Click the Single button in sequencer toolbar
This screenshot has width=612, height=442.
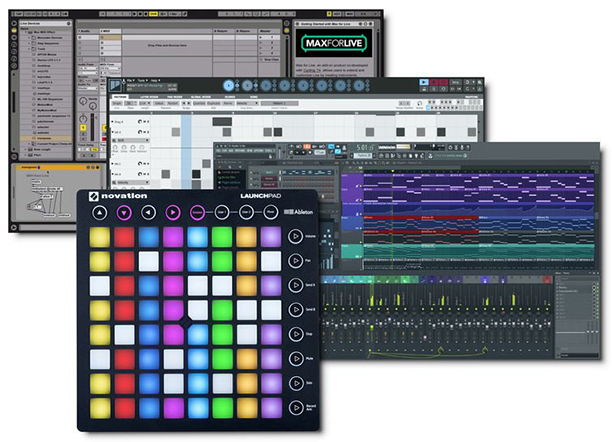pyautogui.click(x=117, y=103)
